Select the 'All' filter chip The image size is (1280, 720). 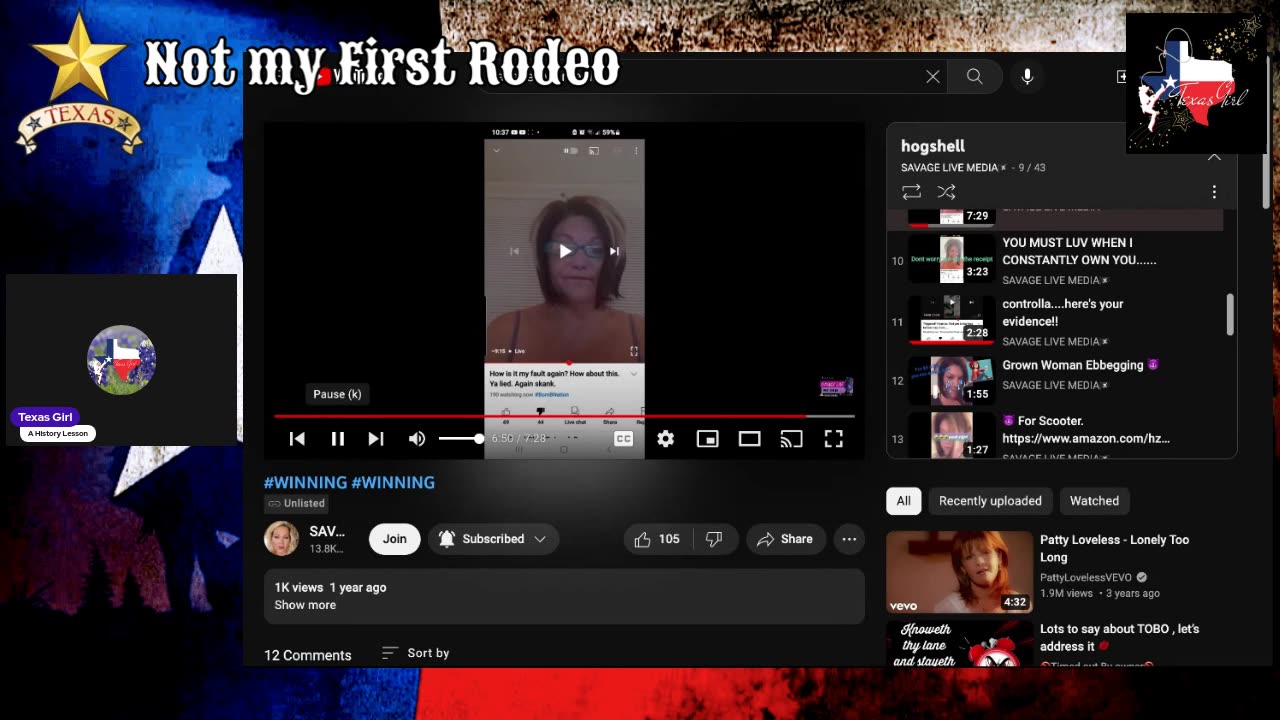pos(903,501)
